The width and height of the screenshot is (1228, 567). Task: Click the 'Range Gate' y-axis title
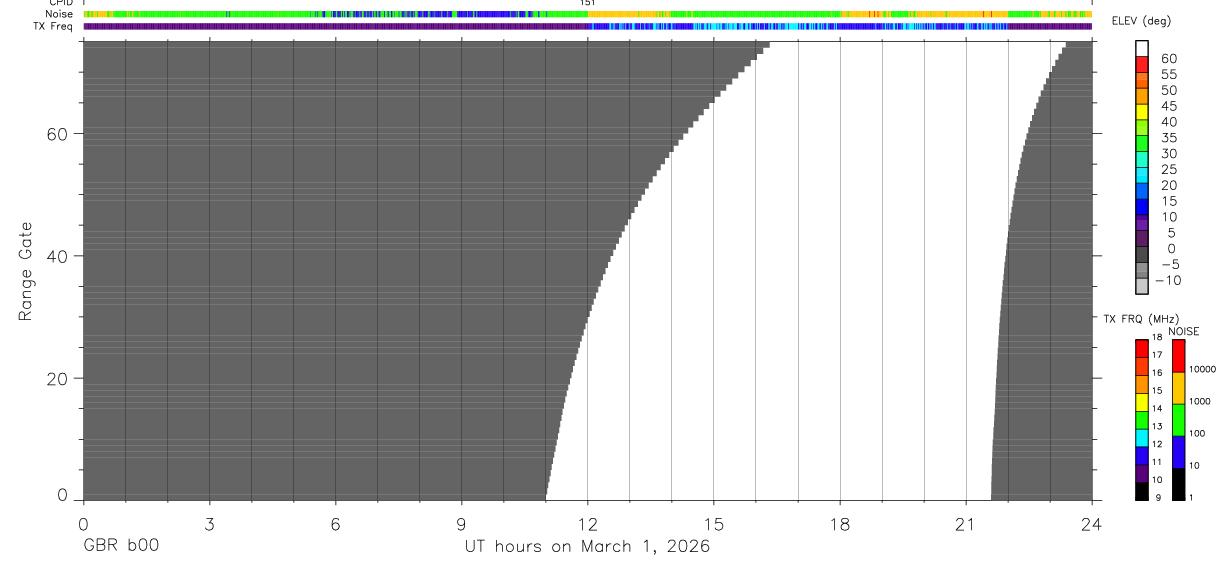pos(25,271)
